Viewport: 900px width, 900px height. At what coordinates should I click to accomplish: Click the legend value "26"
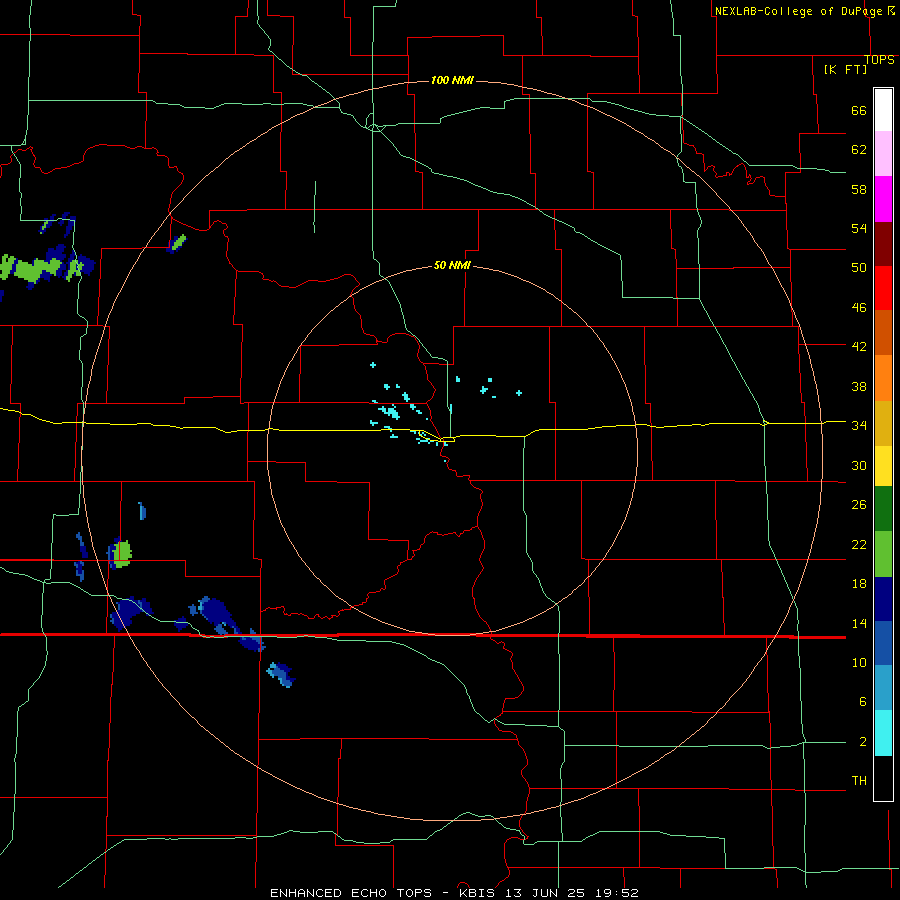coord(859,505)
